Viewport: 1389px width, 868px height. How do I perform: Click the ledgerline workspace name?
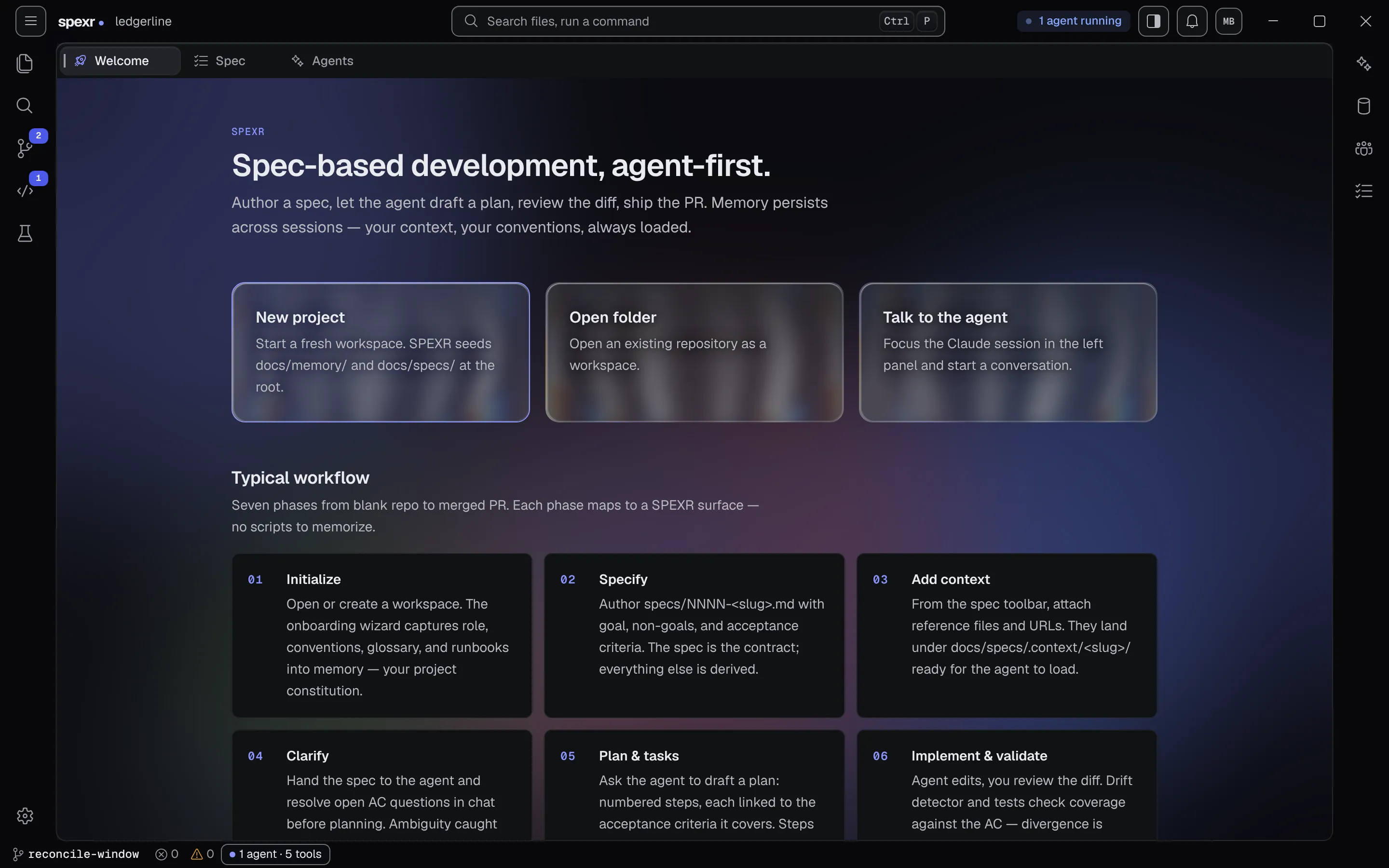coord(144,21)
